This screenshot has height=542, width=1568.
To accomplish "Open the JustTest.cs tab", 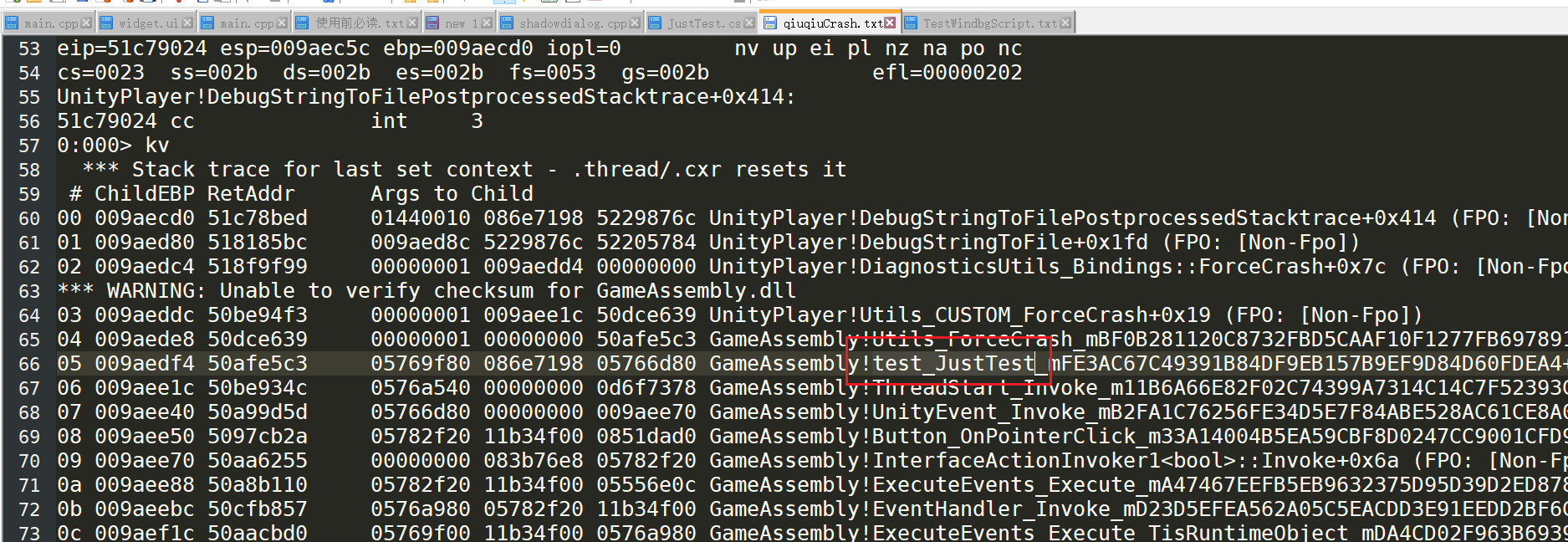I will 702,23.
